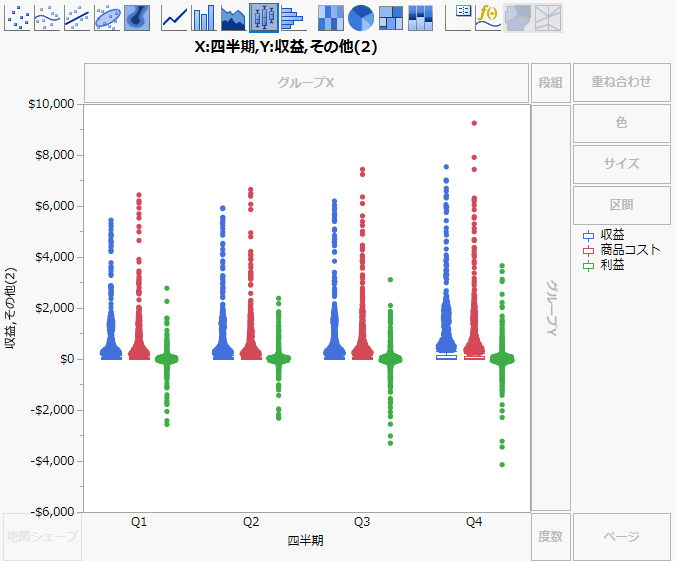Switch to the Pie chart icon
Viewport: 676px width, 561px height.
click(x=361, y=17)
